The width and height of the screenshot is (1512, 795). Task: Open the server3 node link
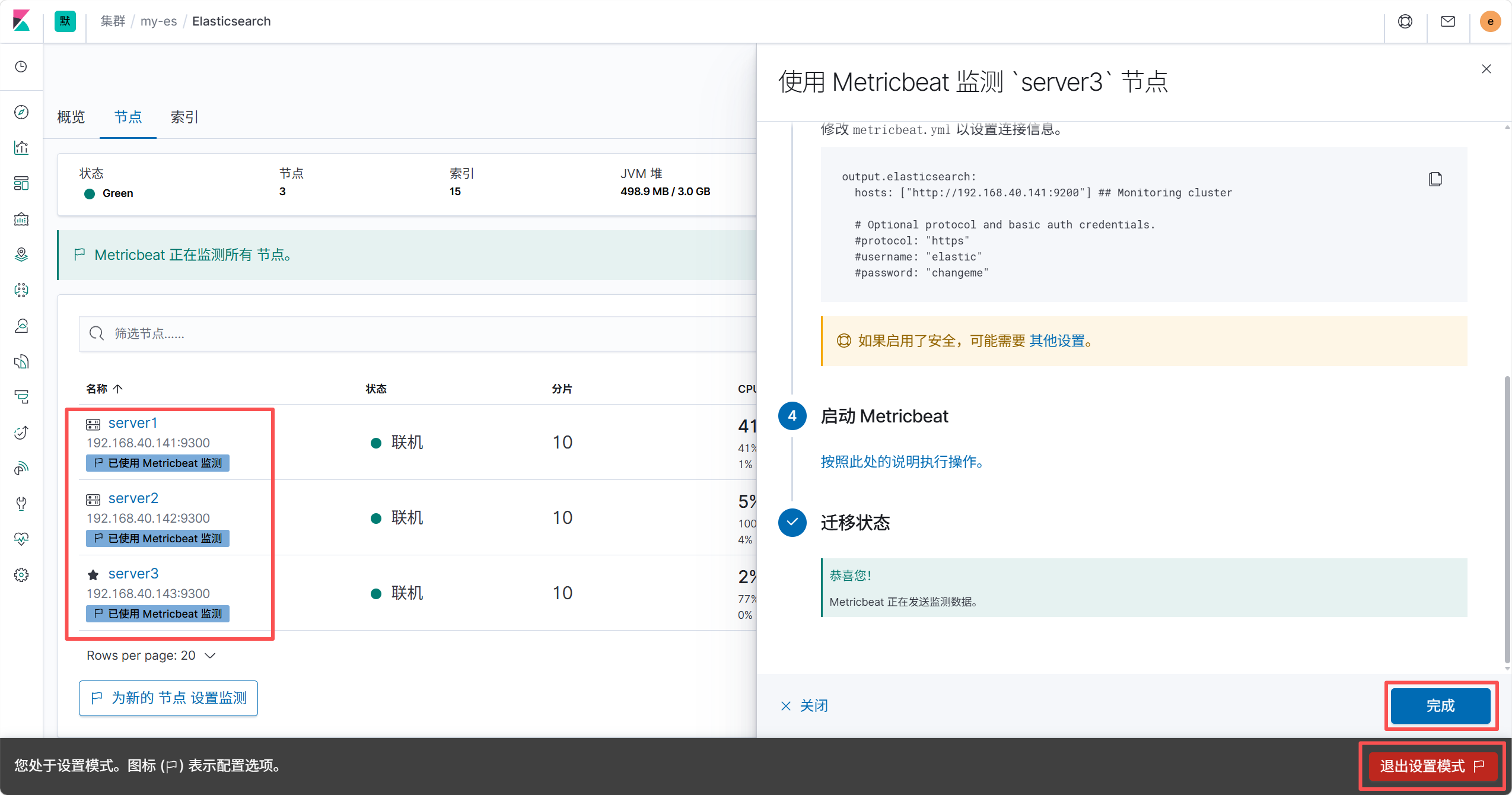click(x=133, y=574)
